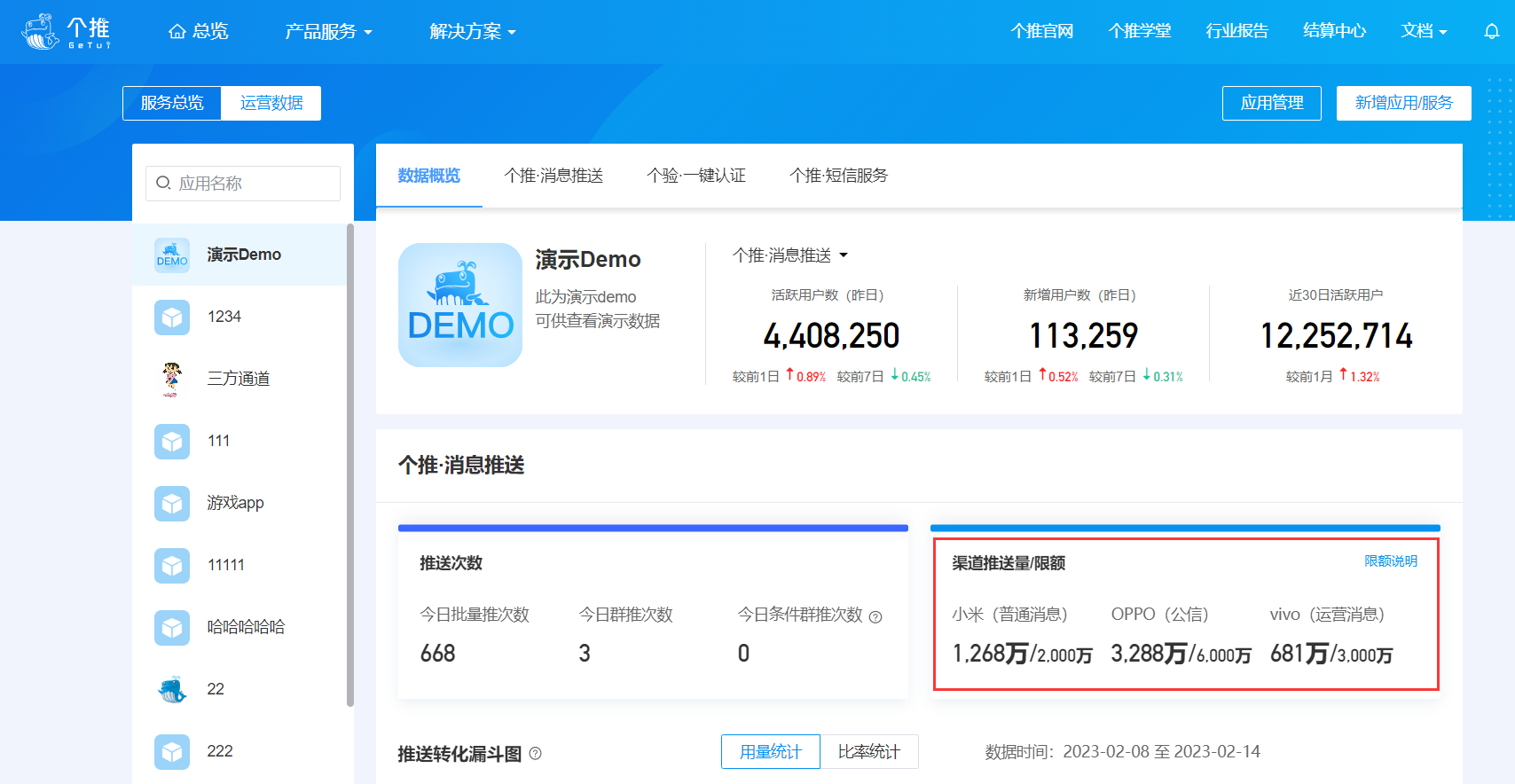Click the whale icon beside 22

click(x=172, y=689)
